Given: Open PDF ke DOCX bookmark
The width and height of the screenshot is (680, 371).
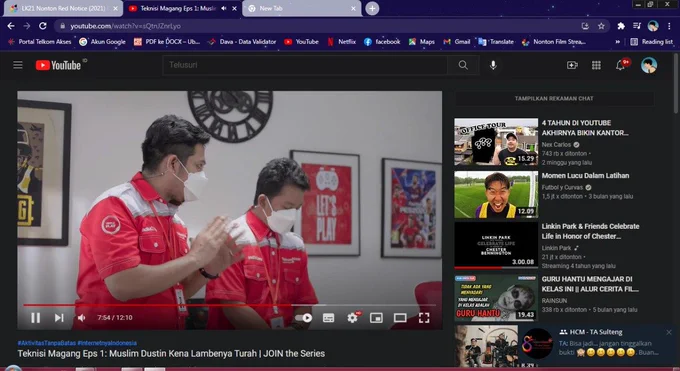Looking at the screenshot, I should pos(167,42).
